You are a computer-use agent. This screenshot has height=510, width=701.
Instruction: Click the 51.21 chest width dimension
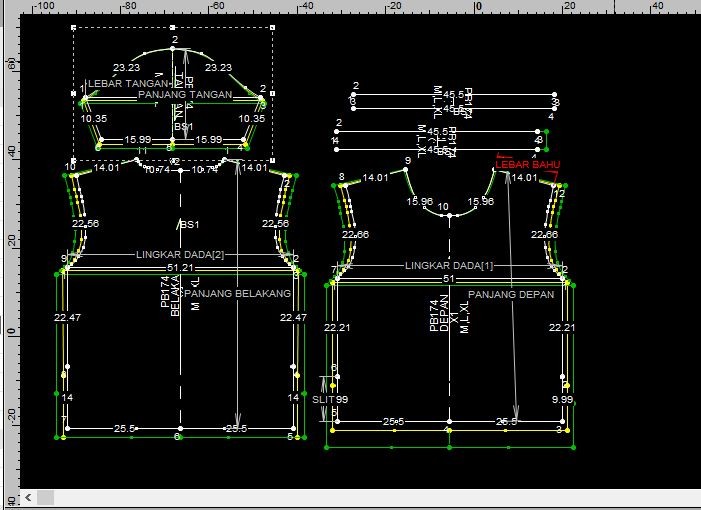point(180,268)
